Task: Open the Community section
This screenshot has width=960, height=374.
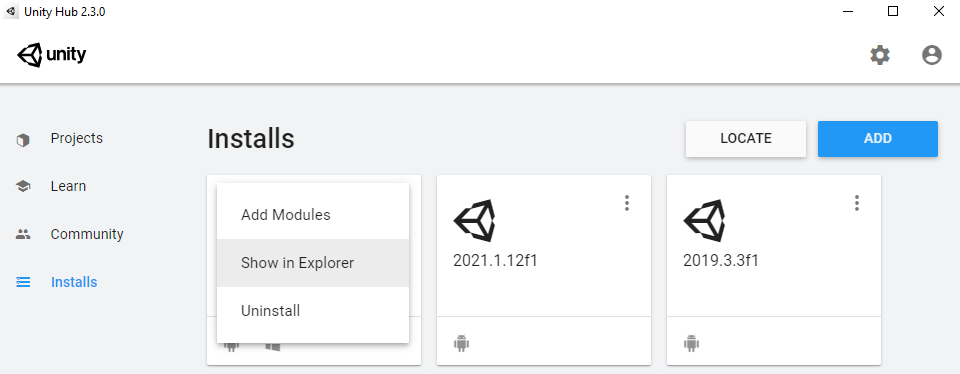Action: [87, 234]
